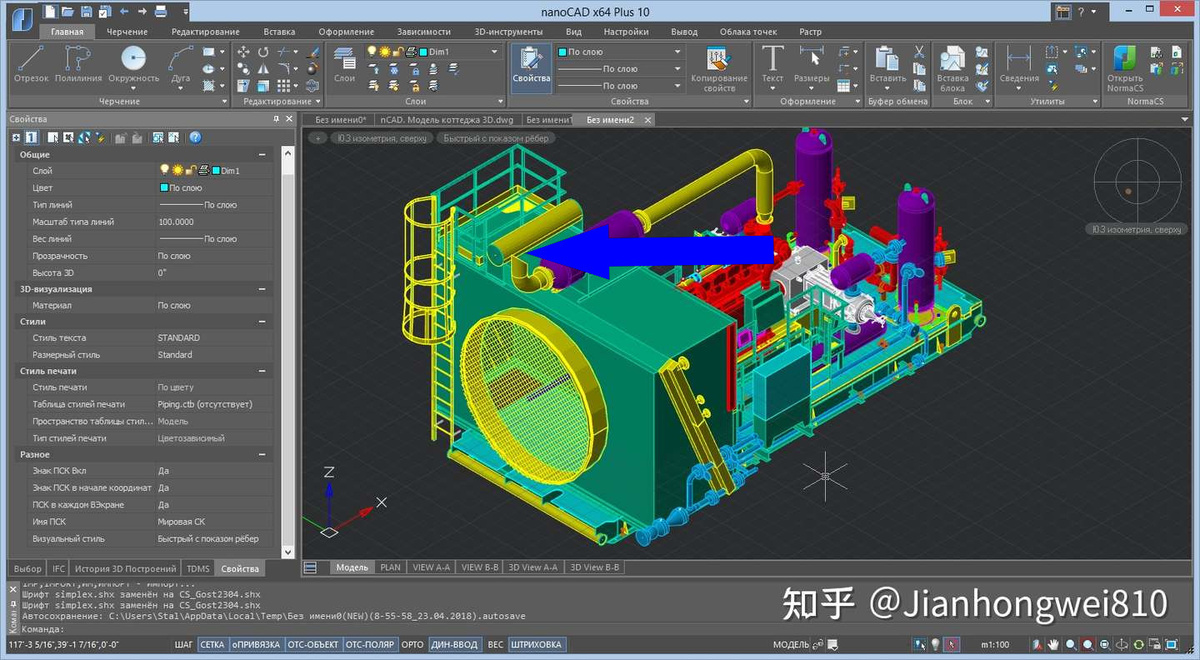This screenshot has height=660, width=1200.
Task: Open the color По слою dropdown in ribbon
Action: click(x=677, y=52)
